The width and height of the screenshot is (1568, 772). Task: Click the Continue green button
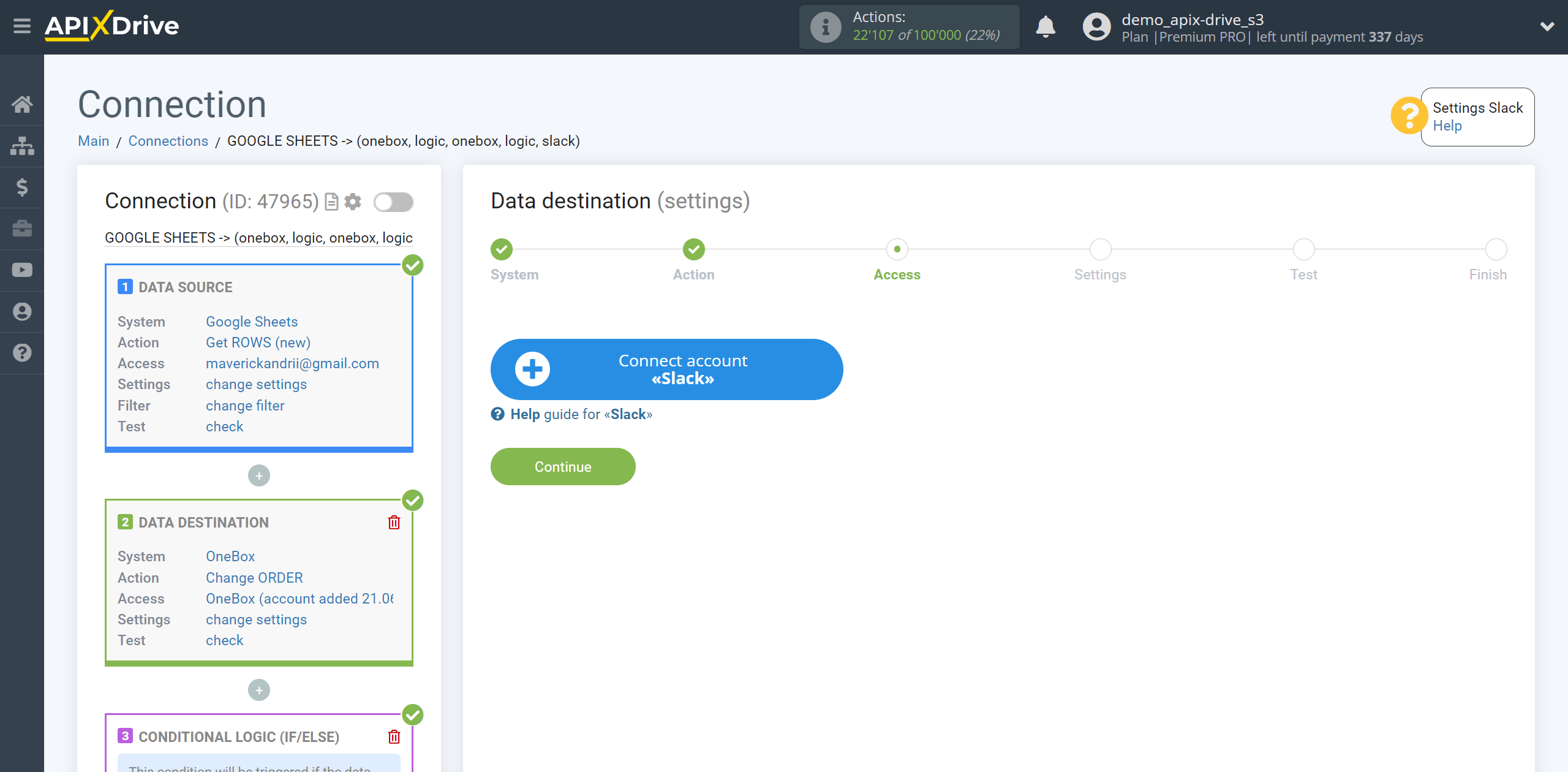point(563,467)
